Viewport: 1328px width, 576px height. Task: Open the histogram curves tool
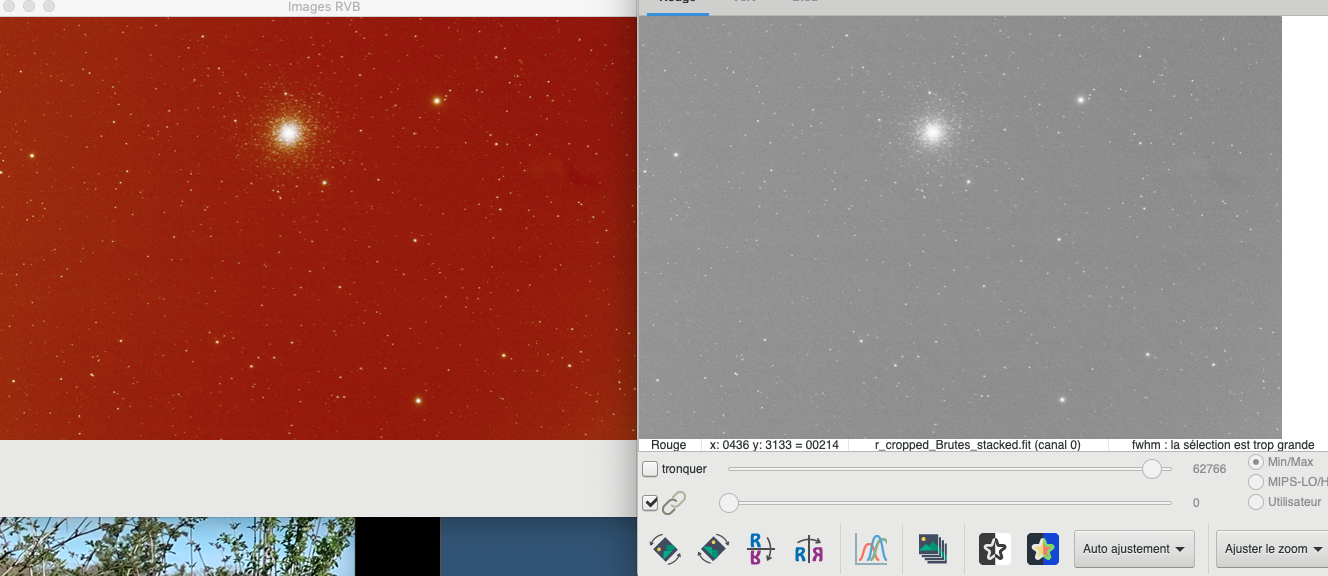pos(871,549)
